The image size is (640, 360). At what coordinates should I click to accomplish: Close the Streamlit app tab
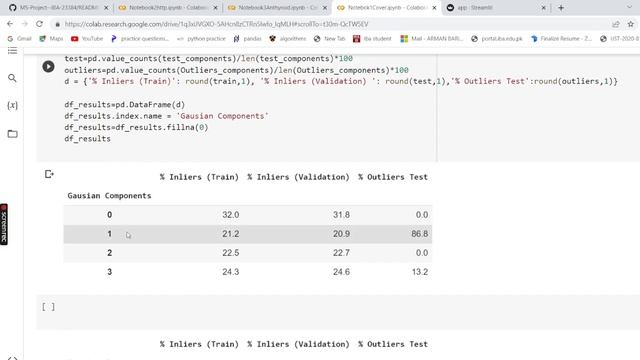click(544, 8)
